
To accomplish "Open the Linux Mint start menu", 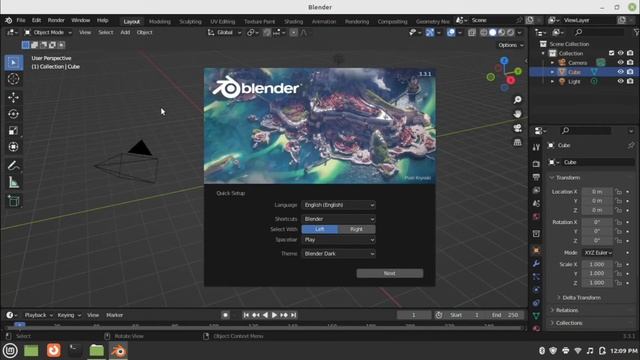I will pos(10,351).
